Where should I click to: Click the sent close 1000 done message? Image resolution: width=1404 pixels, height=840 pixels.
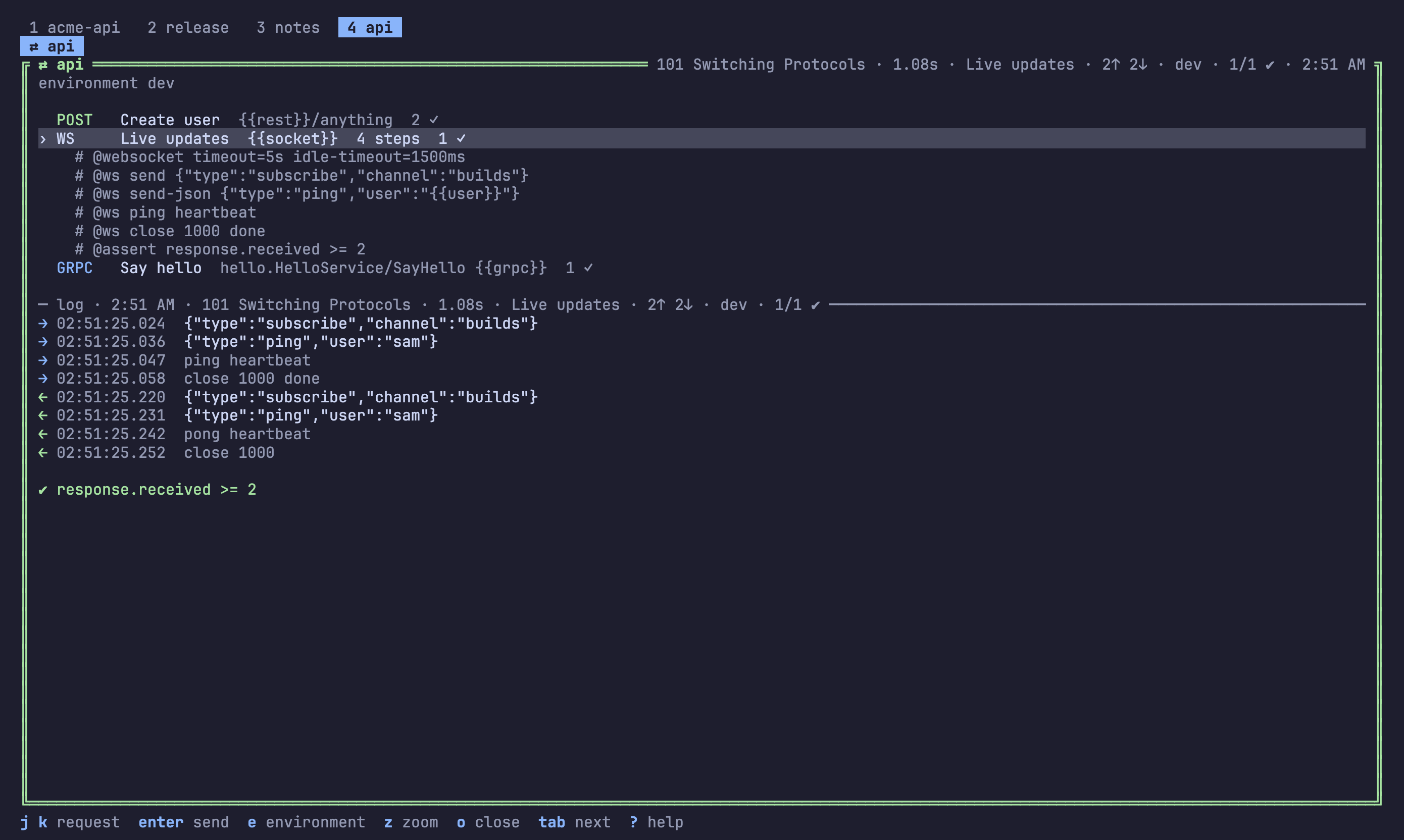(x=252, y=378)
